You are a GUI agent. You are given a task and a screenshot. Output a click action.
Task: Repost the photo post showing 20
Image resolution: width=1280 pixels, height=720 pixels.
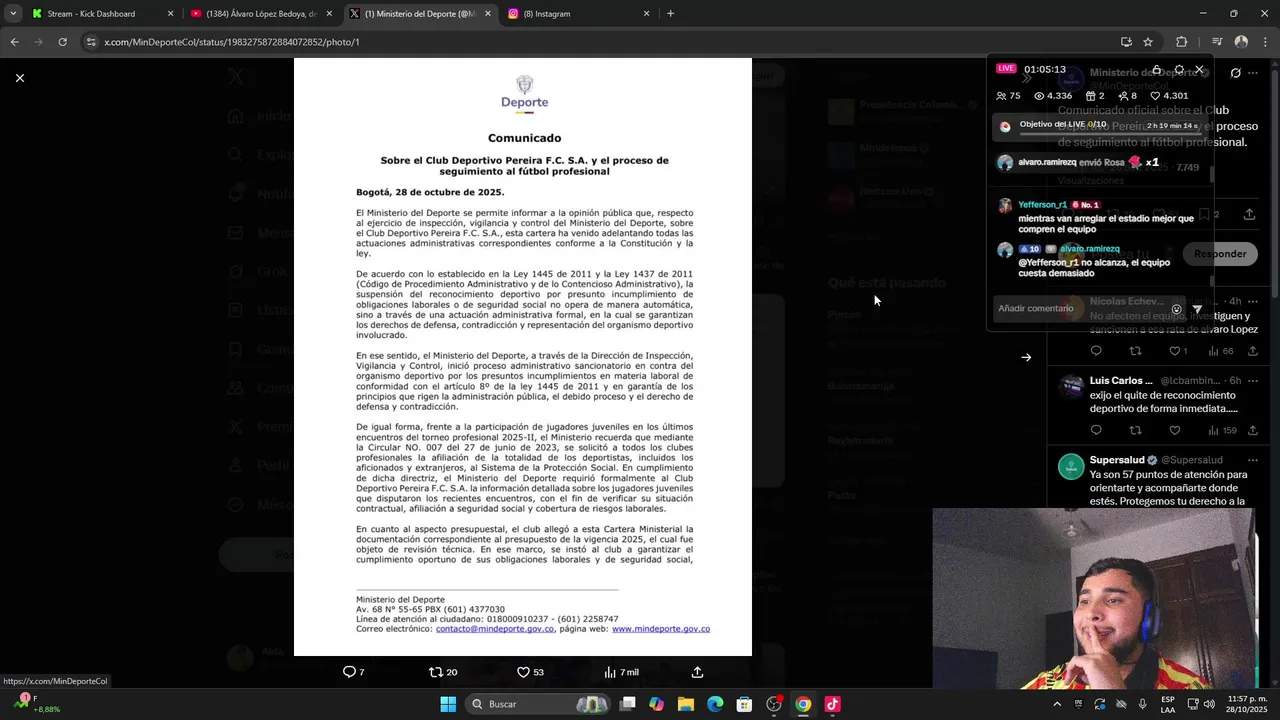pos(443,672)
